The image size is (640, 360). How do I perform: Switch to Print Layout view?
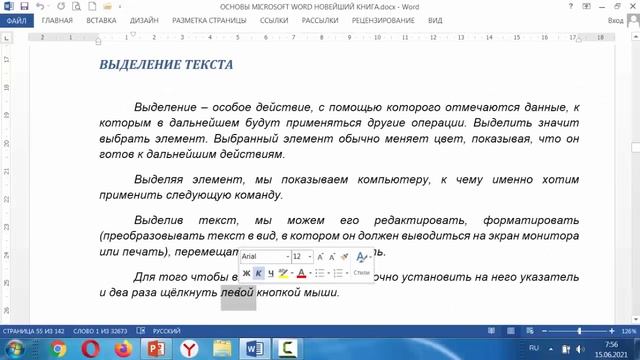(x=511, y=331)
